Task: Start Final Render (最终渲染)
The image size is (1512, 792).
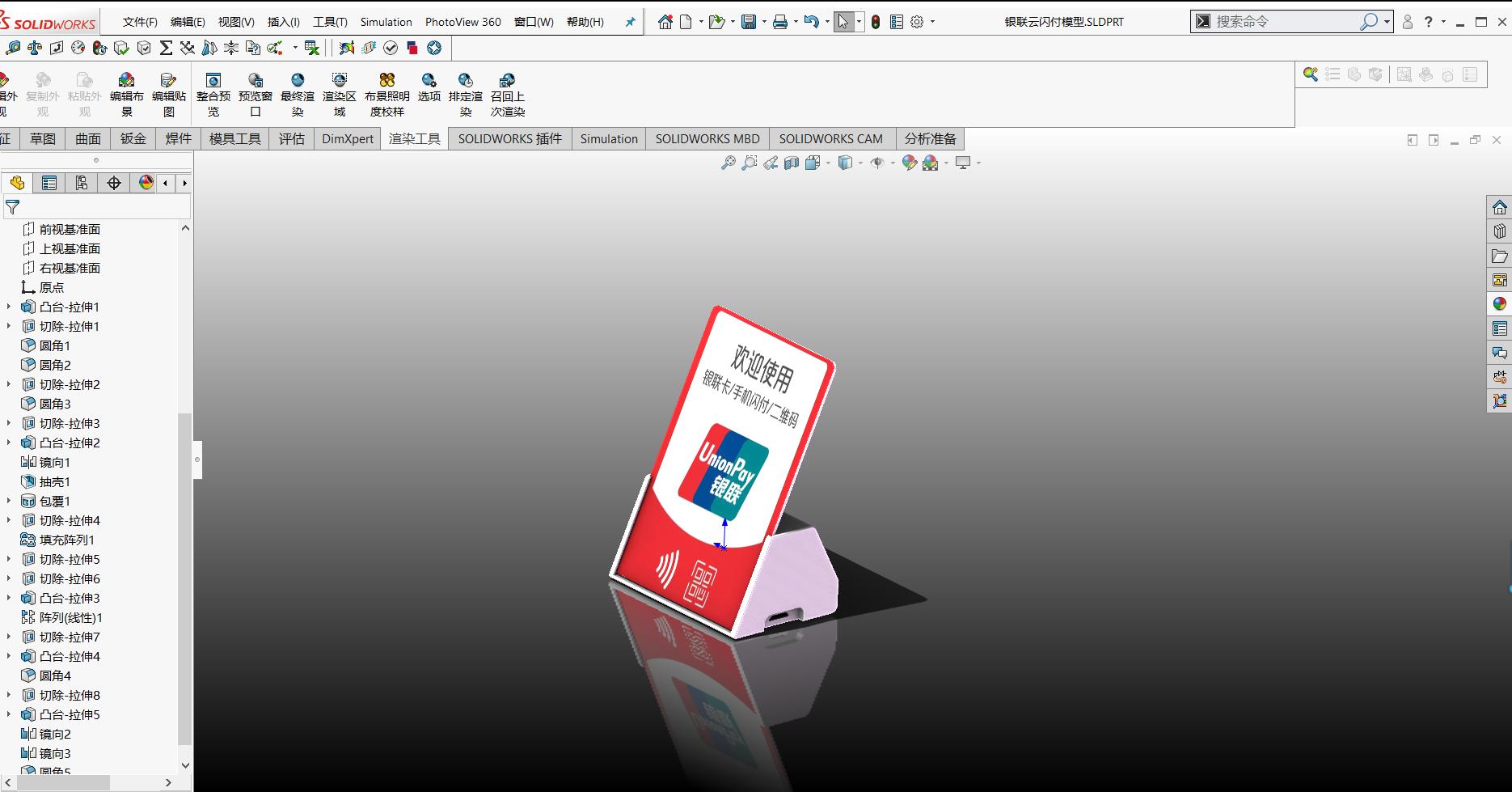Action: coord(298,95)
